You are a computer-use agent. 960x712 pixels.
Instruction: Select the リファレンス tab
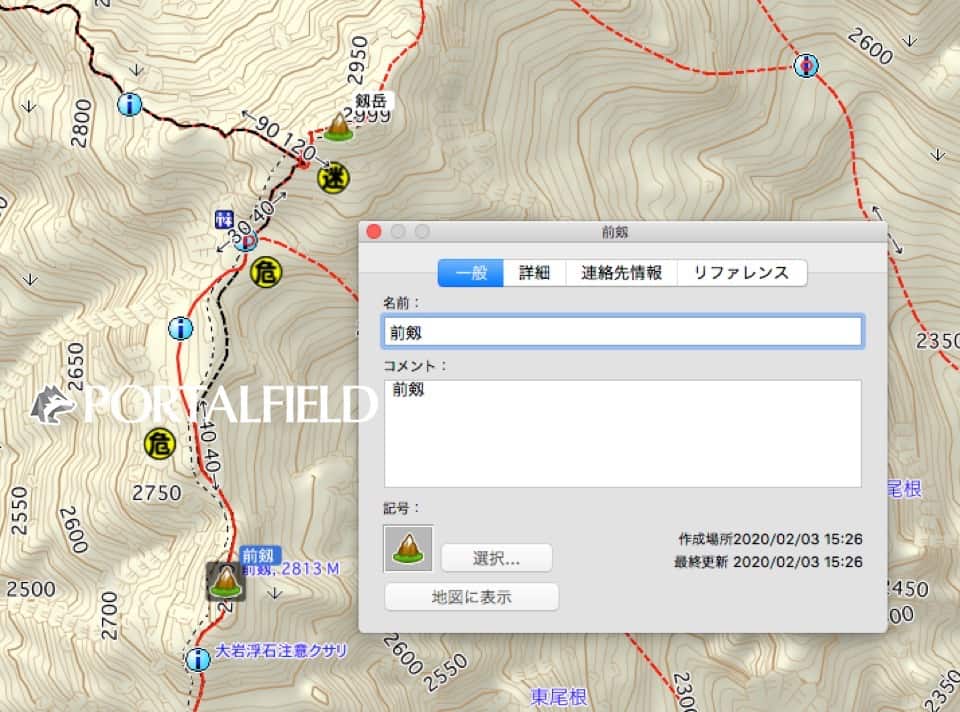(x=742, y=272)
